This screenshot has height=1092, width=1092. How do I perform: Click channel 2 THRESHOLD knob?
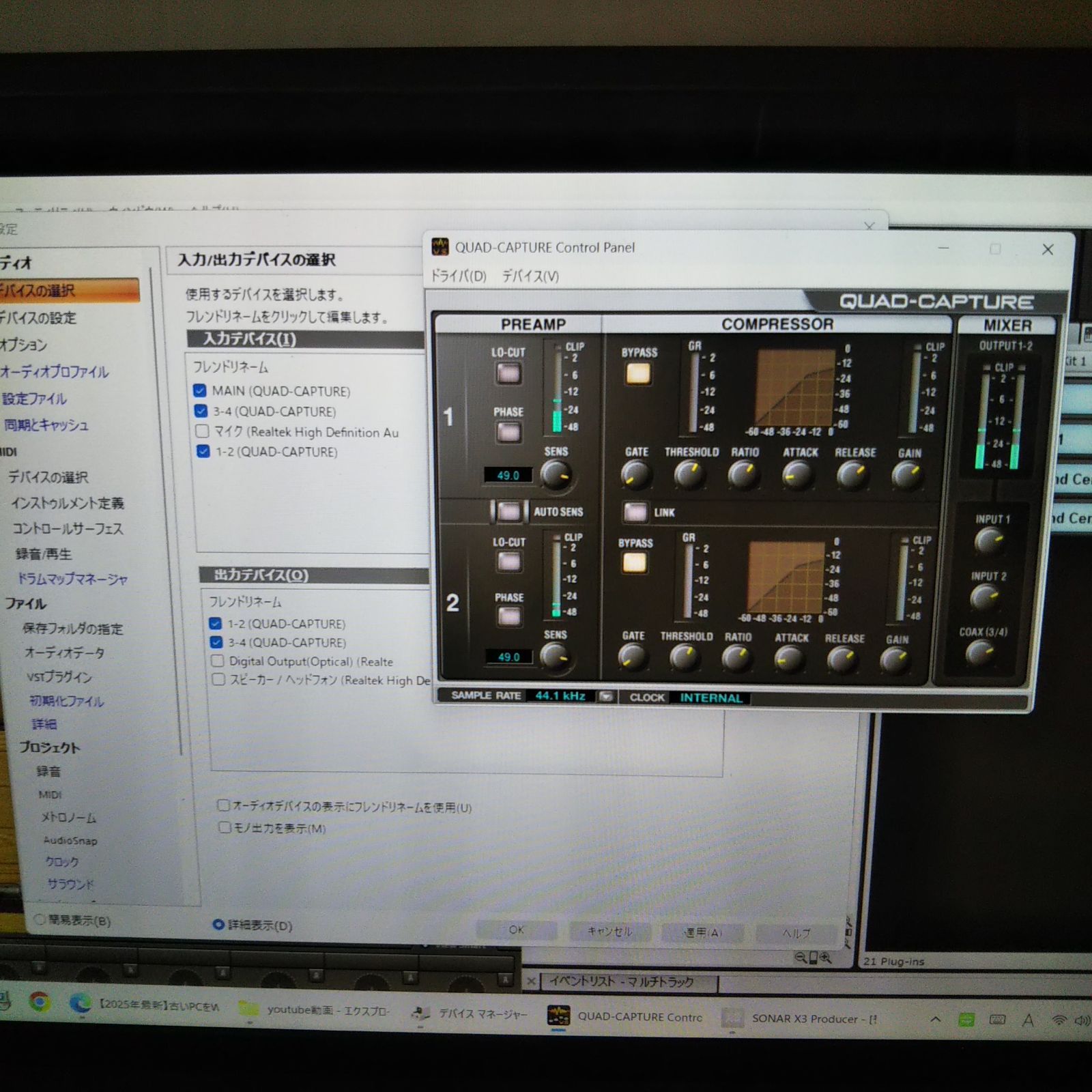pos(685,658)
